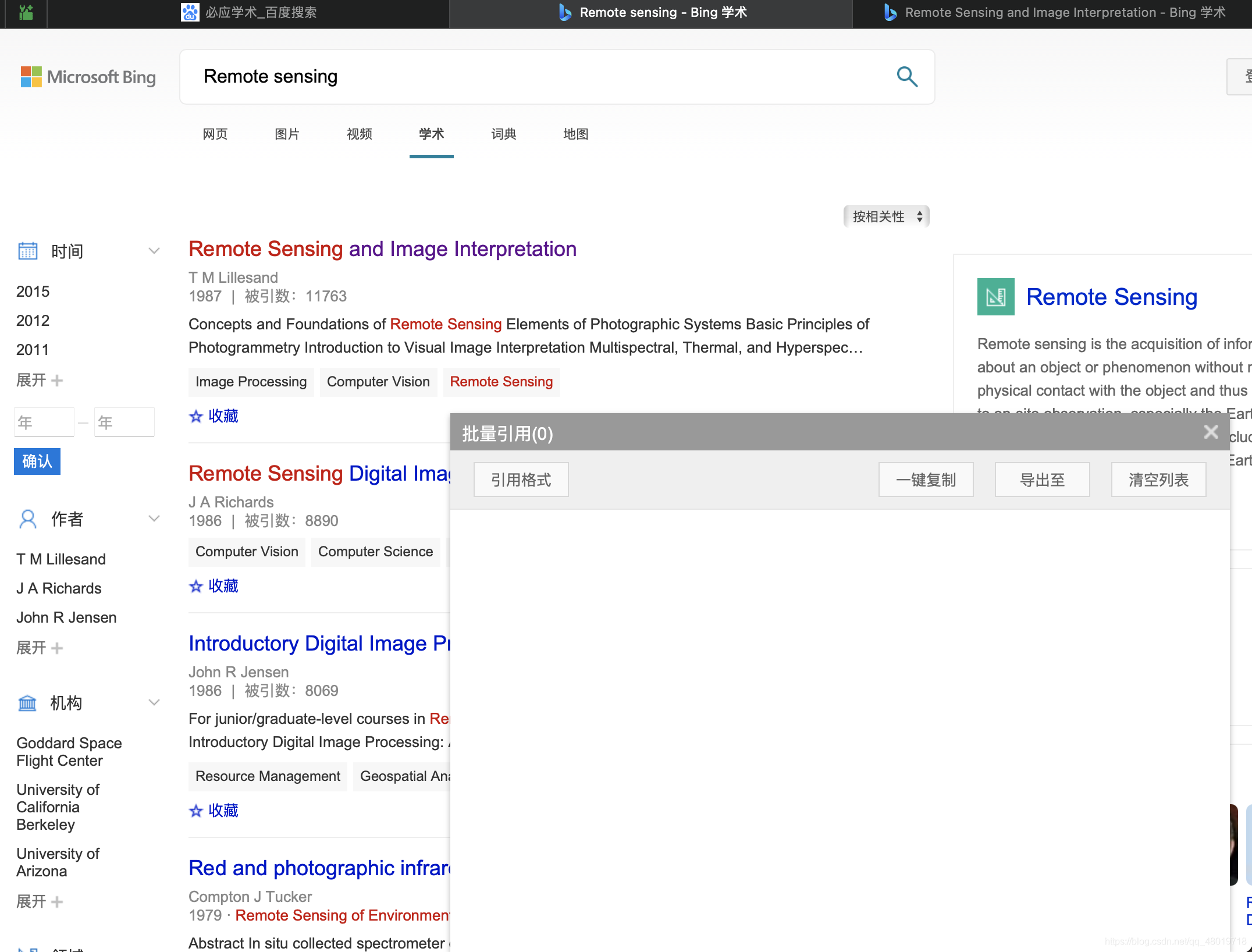Collapse the 作者 filter section
The image size is (1252, 952).
tap(154, 518)
